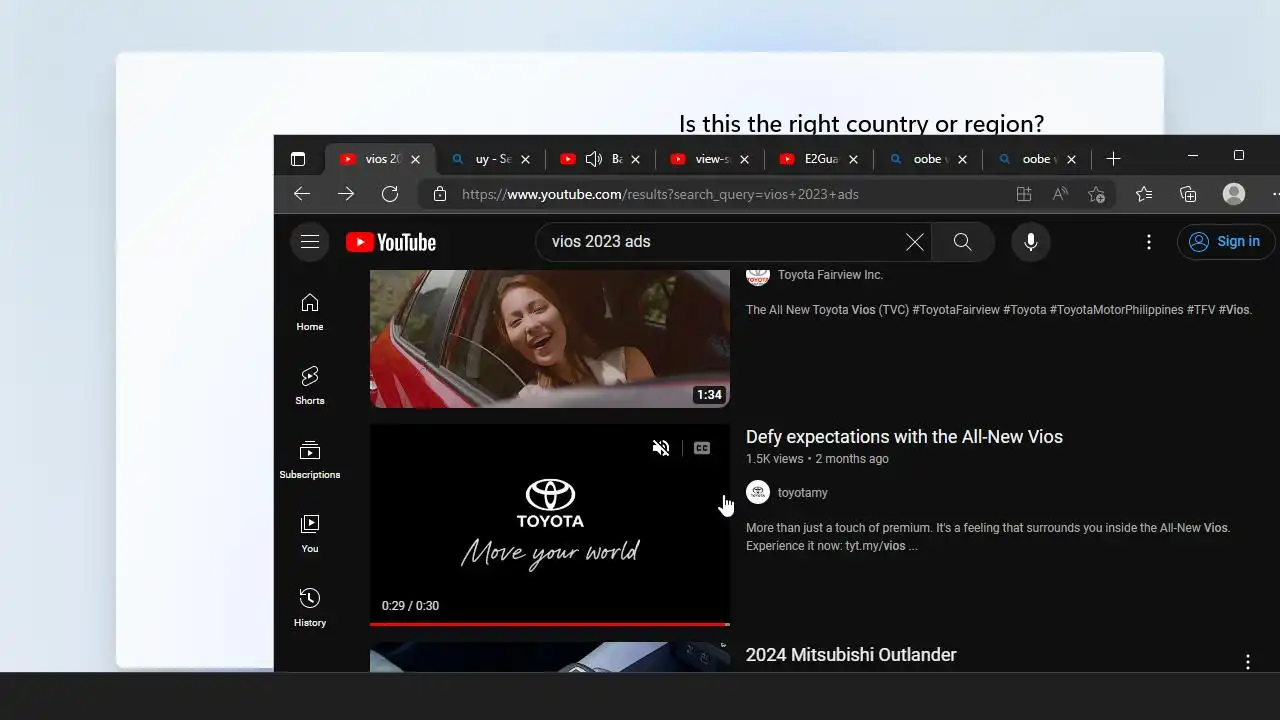
Task: Refresh the YouTube page
Action: 390,194
